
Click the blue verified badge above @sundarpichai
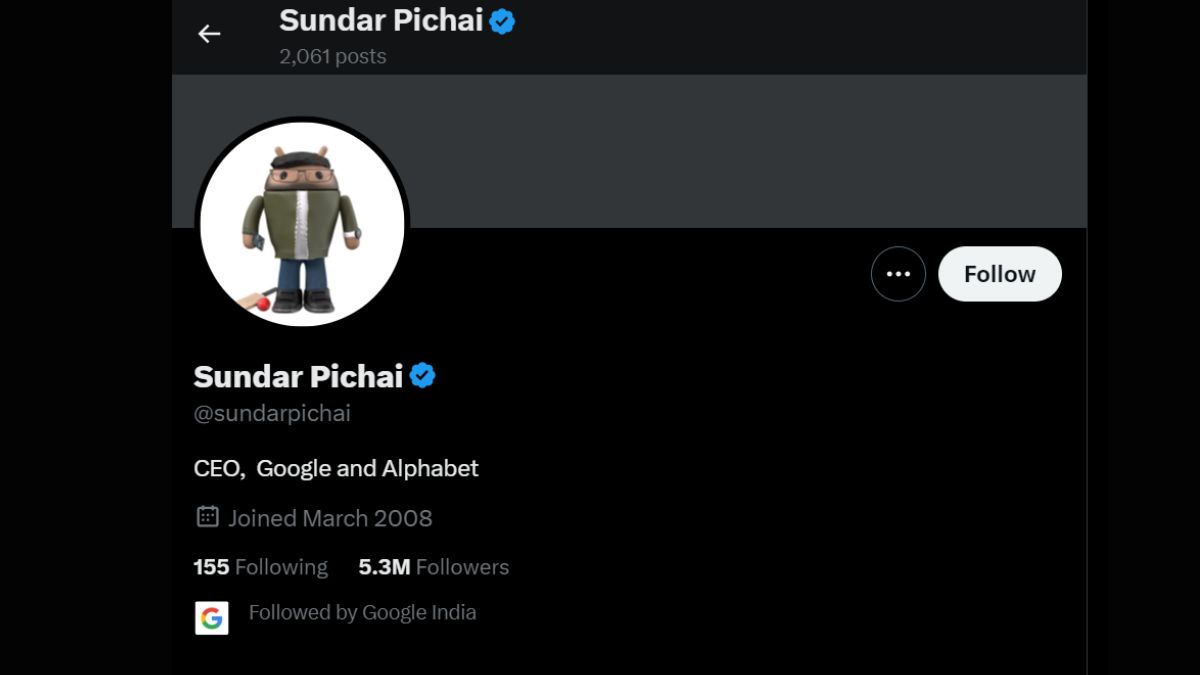coord(423,376)
